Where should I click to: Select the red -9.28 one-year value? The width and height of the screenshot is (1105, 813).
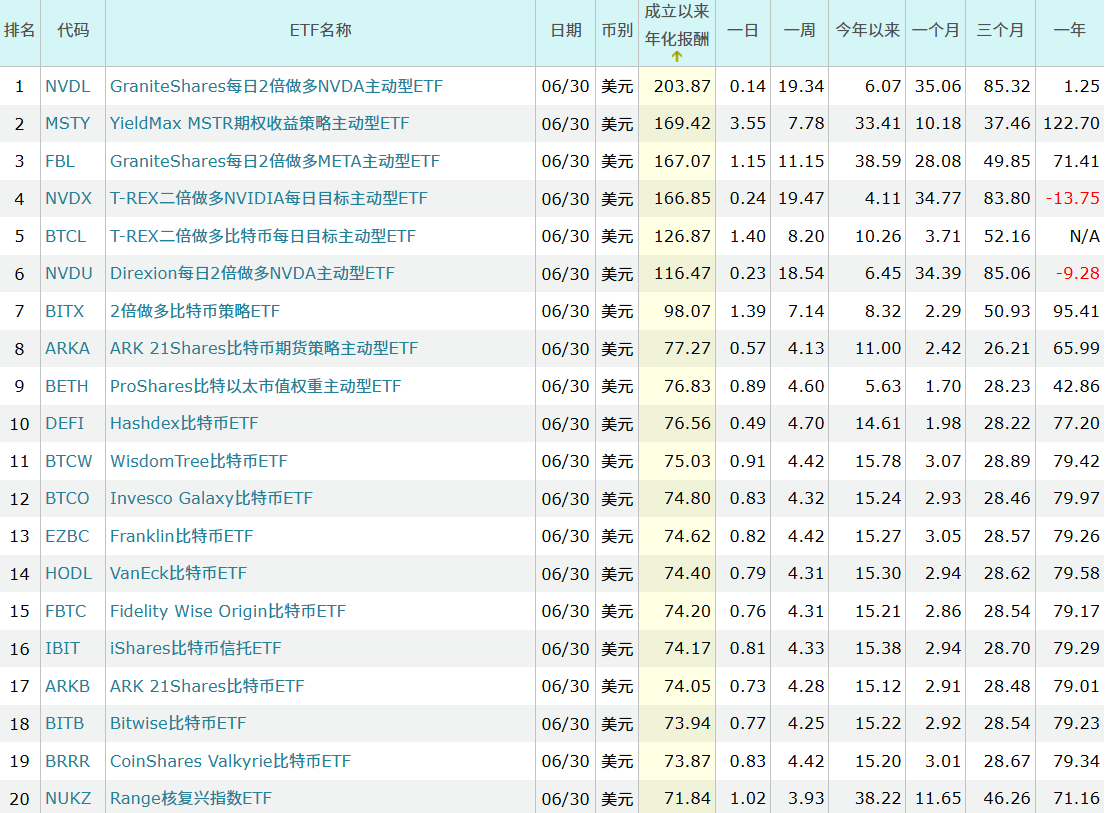tap(1078, 273)
